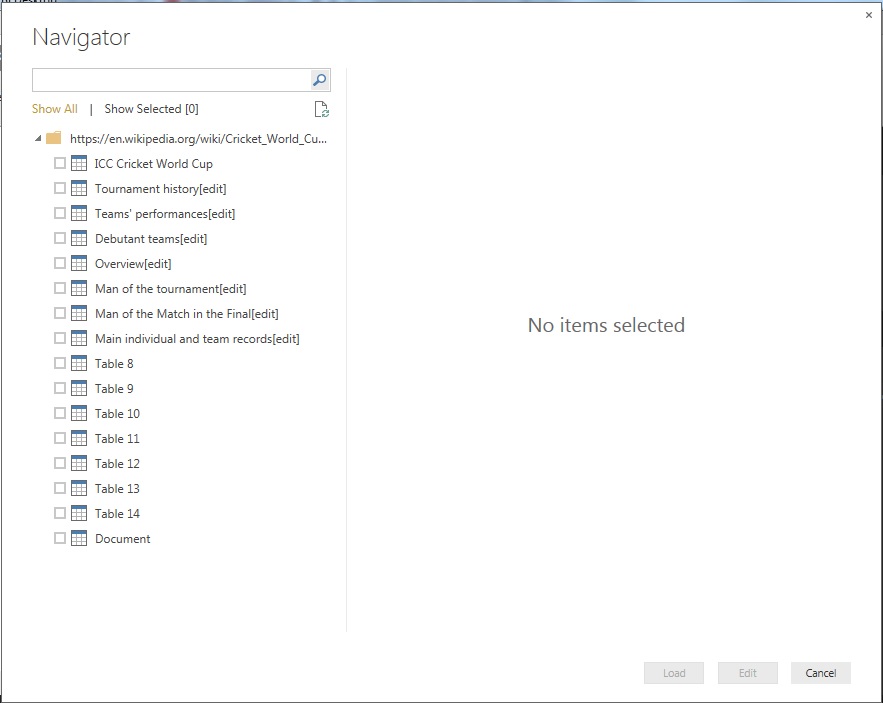
Task: Select Man of the tournament[edit] table
Action: (170, 289)
